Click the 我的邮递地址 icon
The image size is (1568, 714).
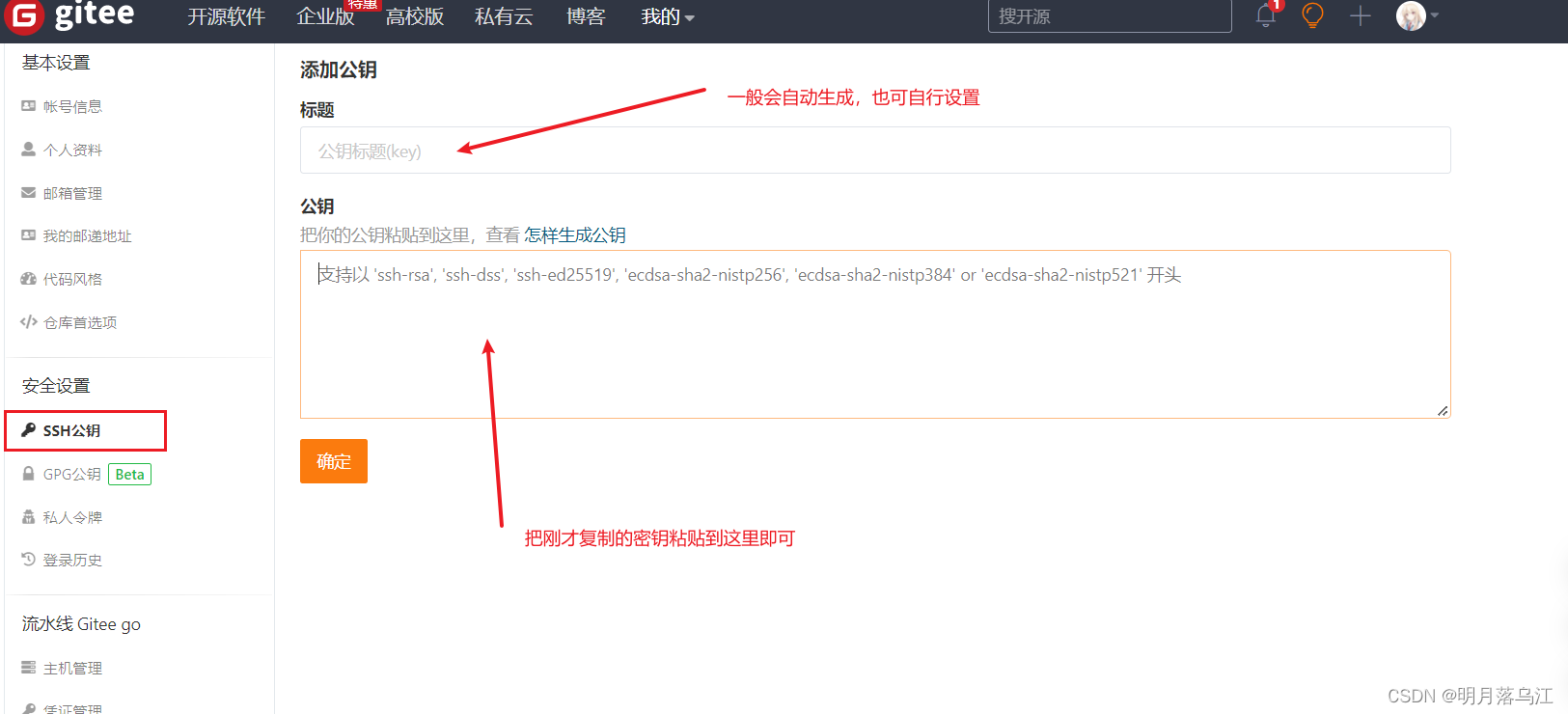[x=28, y=235]
